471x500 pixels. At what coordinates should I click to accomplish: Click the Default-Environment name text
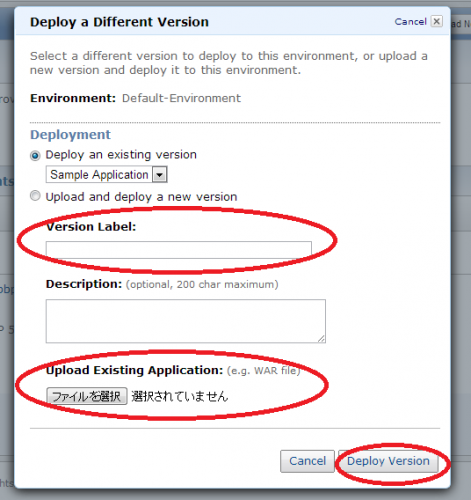pos(181,98)
